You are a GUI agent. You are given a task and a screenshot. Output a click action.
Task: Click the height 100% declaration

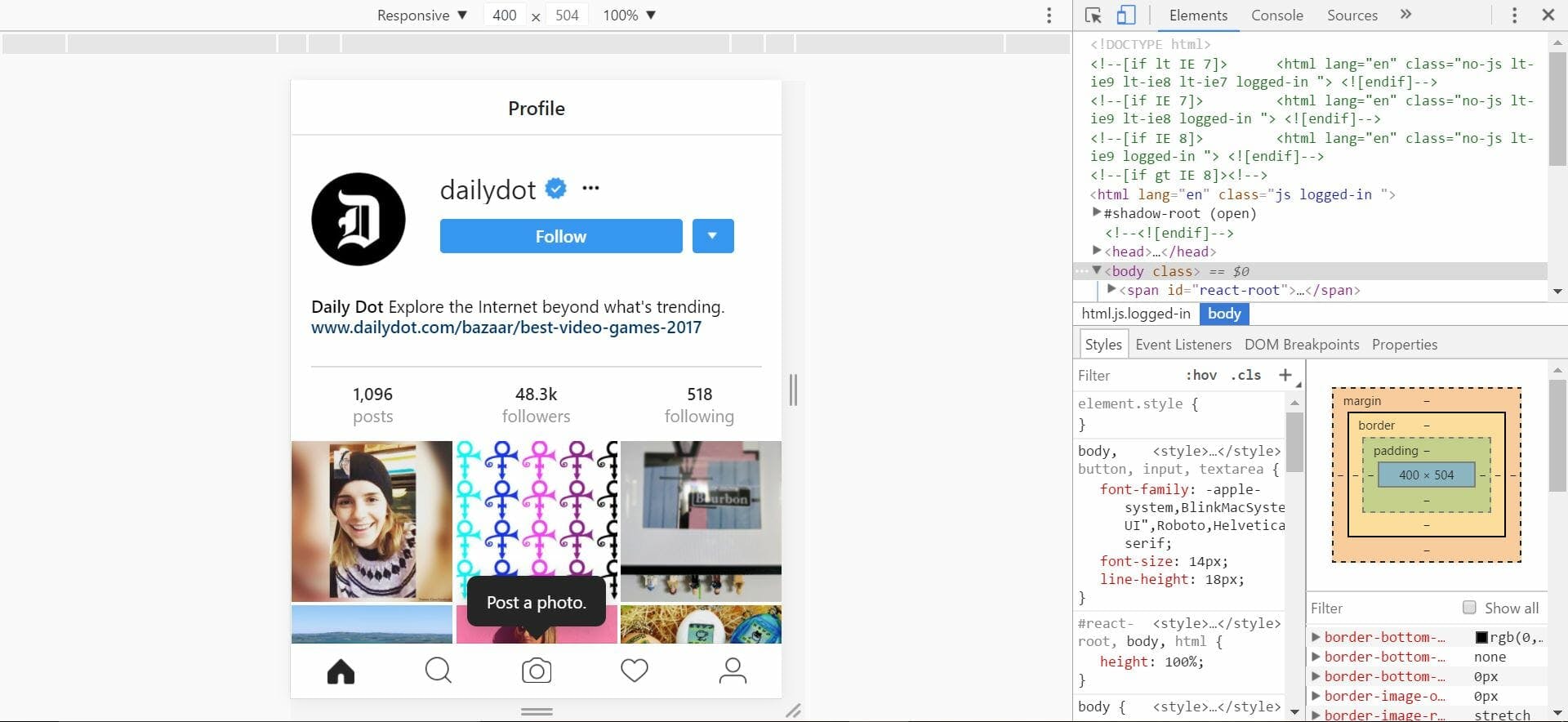click(x=1151, y=662)
